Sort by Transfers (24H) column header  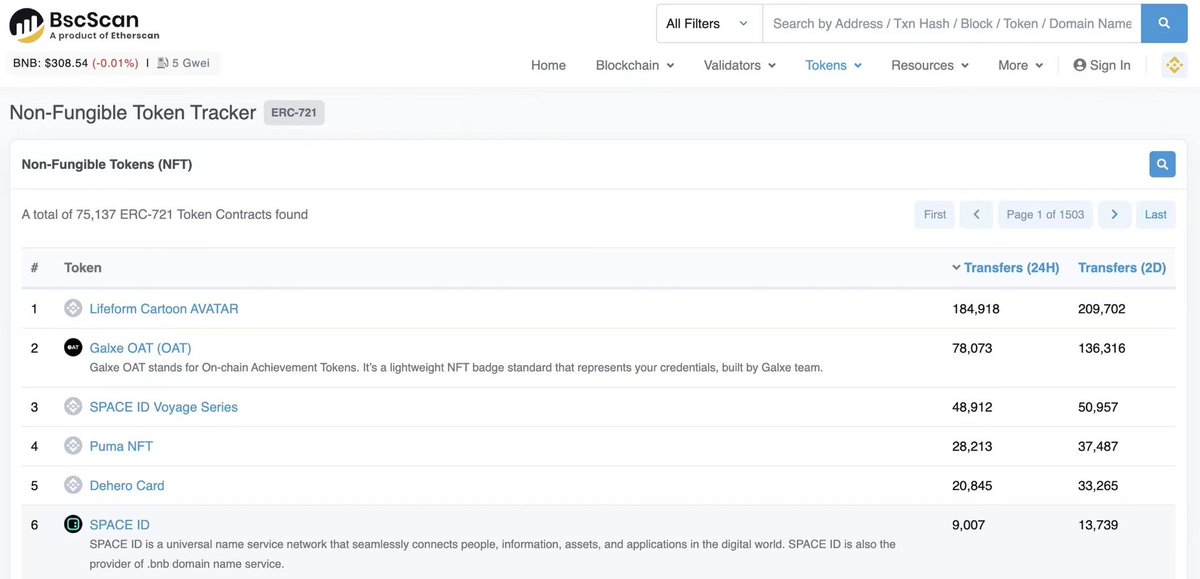pos(1011,268)
